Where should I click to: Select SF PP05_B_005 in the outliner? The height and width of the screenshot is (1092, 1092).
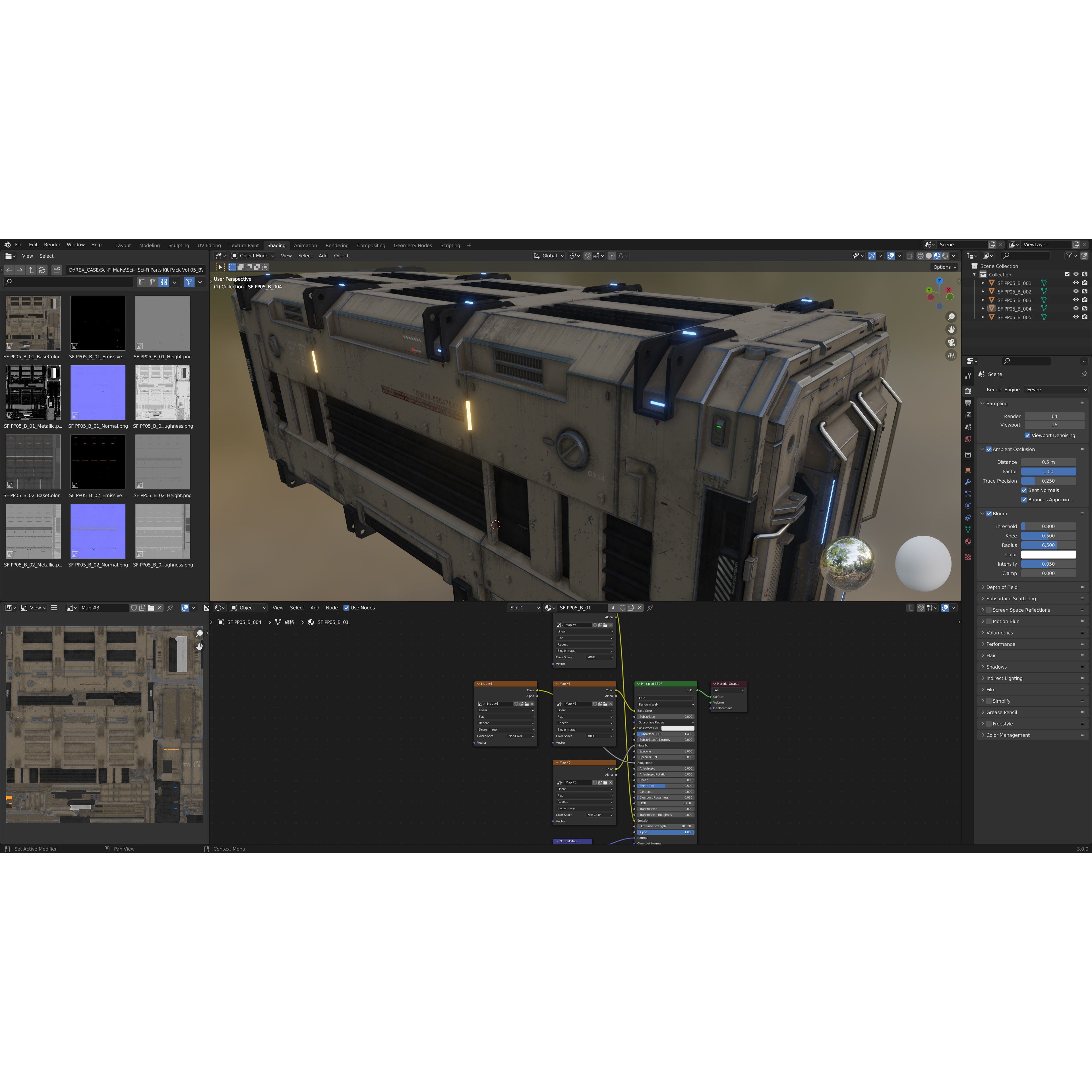coord(1014,318)
